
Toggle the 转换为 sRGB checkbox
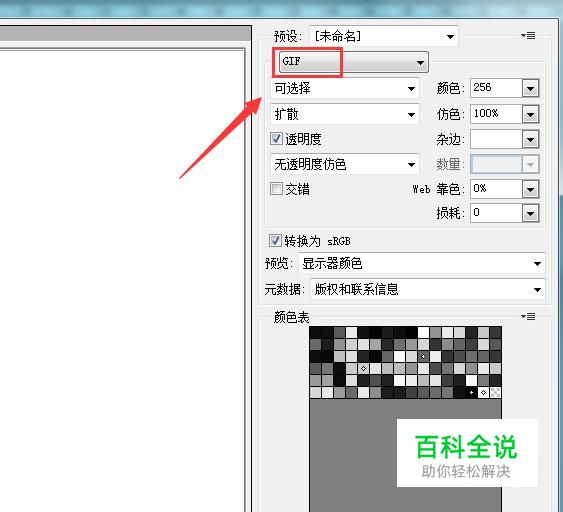(275, 241)
